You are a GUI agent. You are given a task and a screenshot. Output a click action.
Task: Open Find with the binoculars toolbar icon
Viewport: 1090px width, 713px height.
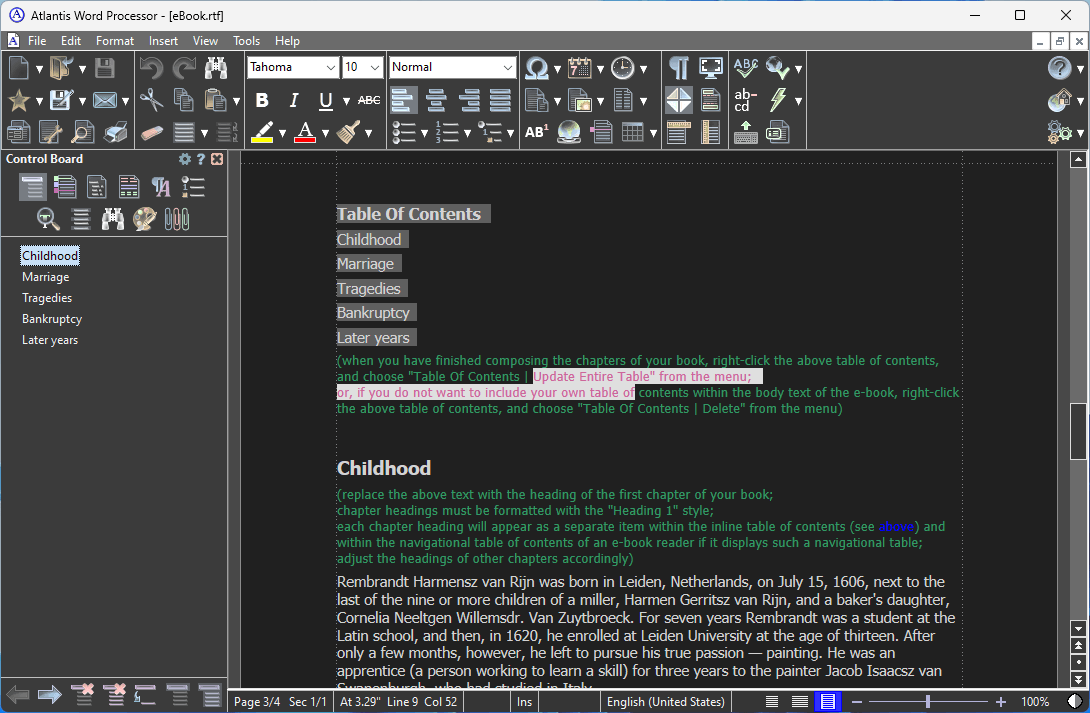coord(216,68)
